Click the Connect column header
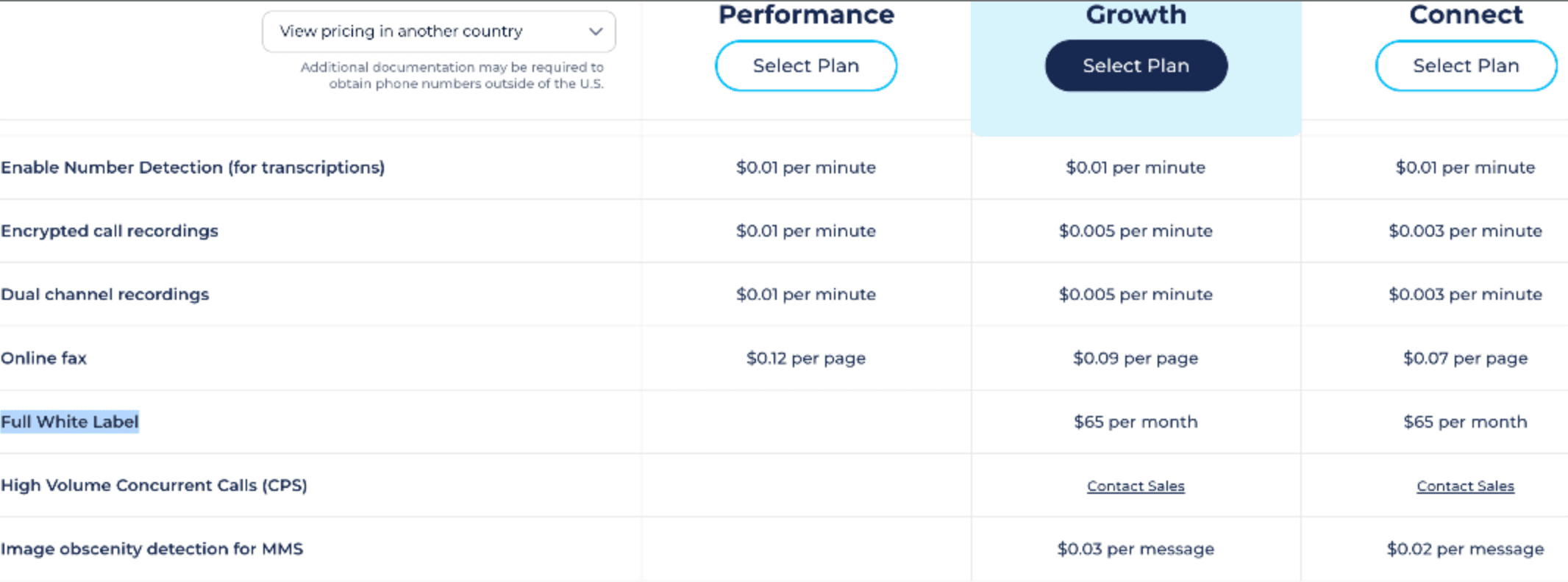This screenshot has height=582, width=1568. (x=1465, y=15)
